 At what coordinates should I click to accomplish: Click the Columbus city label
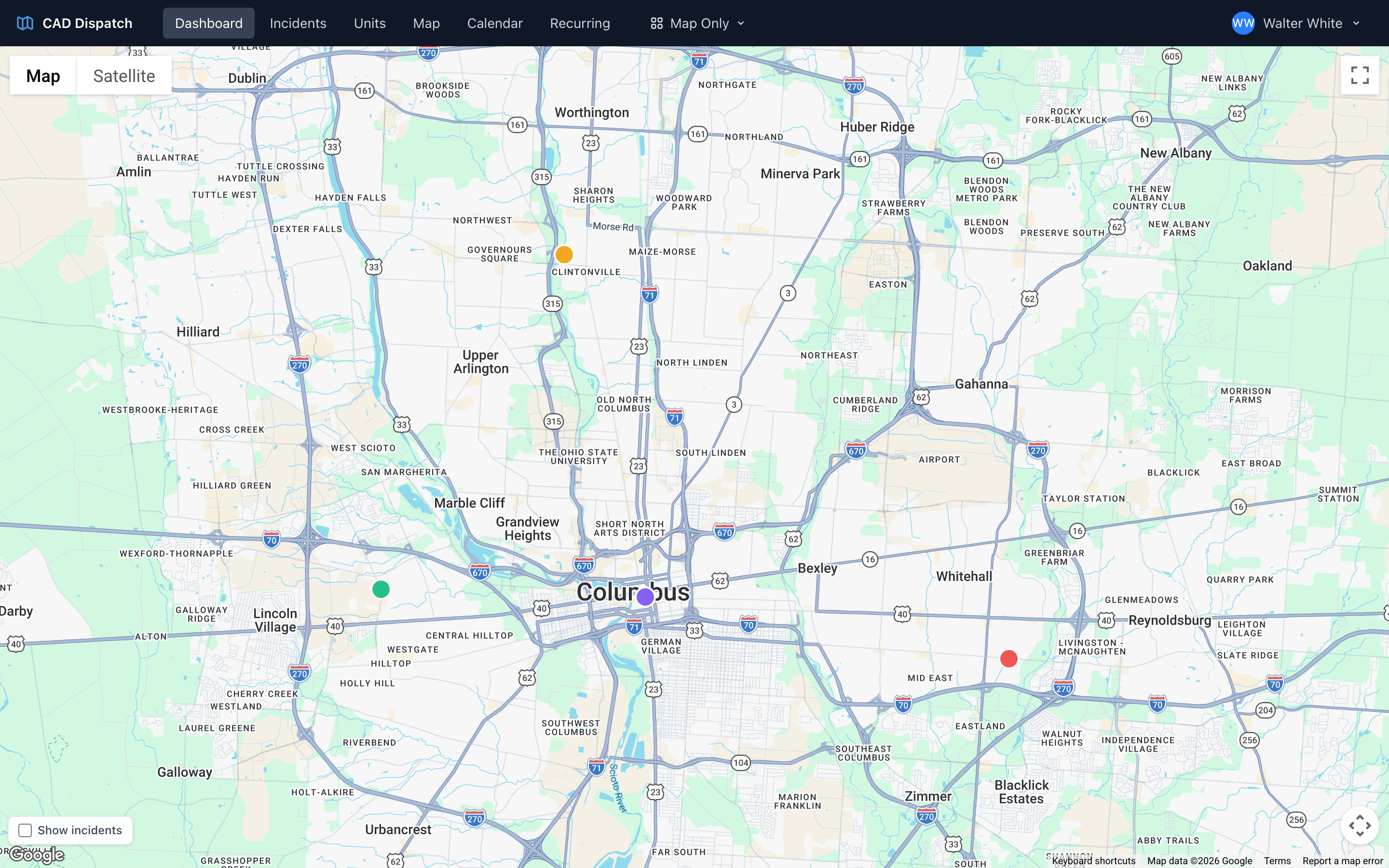coord(632,592)
